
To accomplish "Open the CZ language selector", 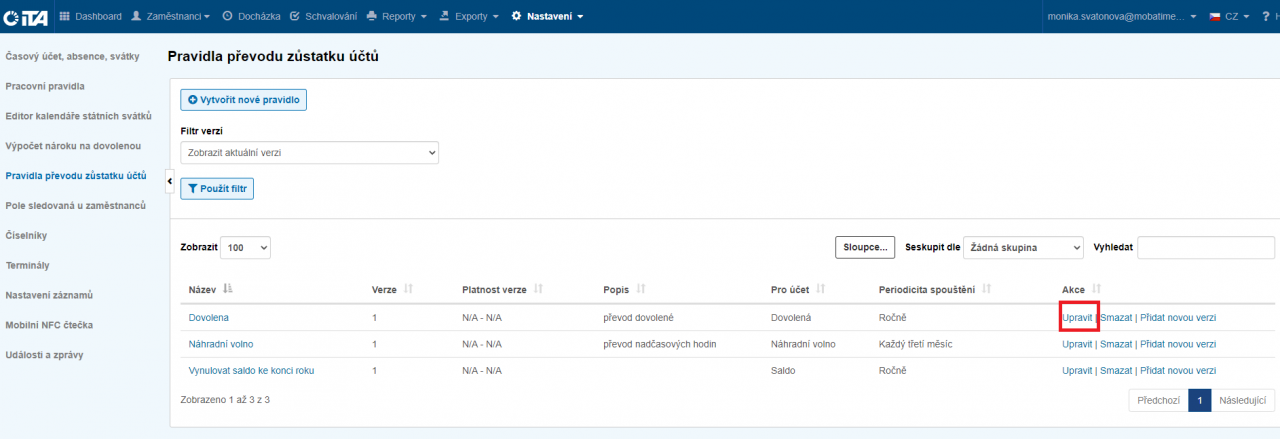I will 1229,17.
